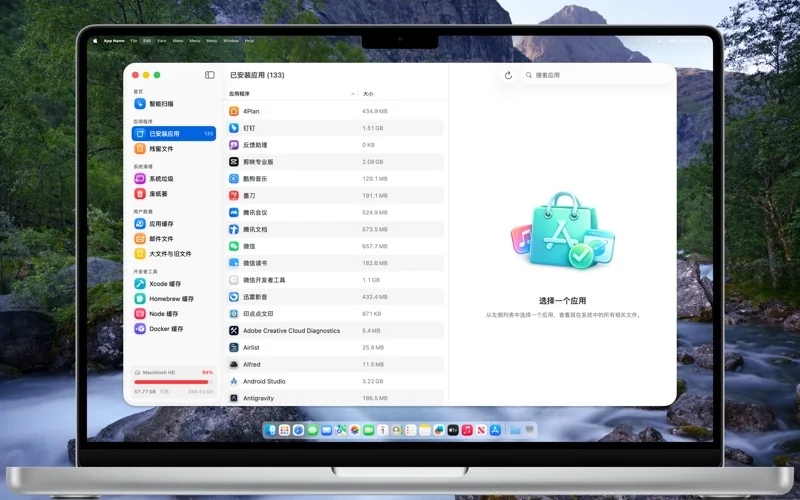Select the 反馈助理 app icon
Screen dimensions: 800x500
234,145
